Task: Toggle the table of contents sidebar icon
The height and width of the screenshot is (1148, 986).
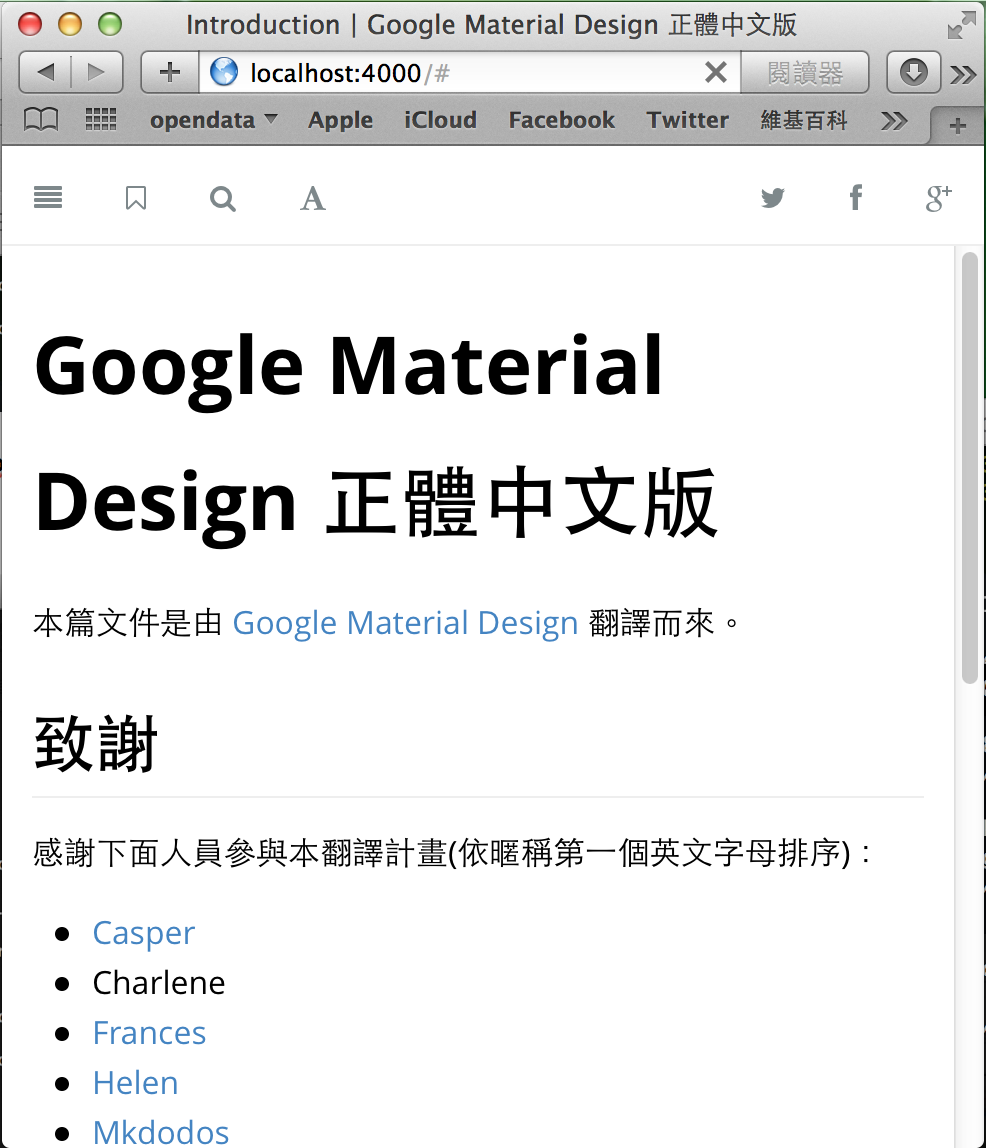Action: tap(48, 198)
